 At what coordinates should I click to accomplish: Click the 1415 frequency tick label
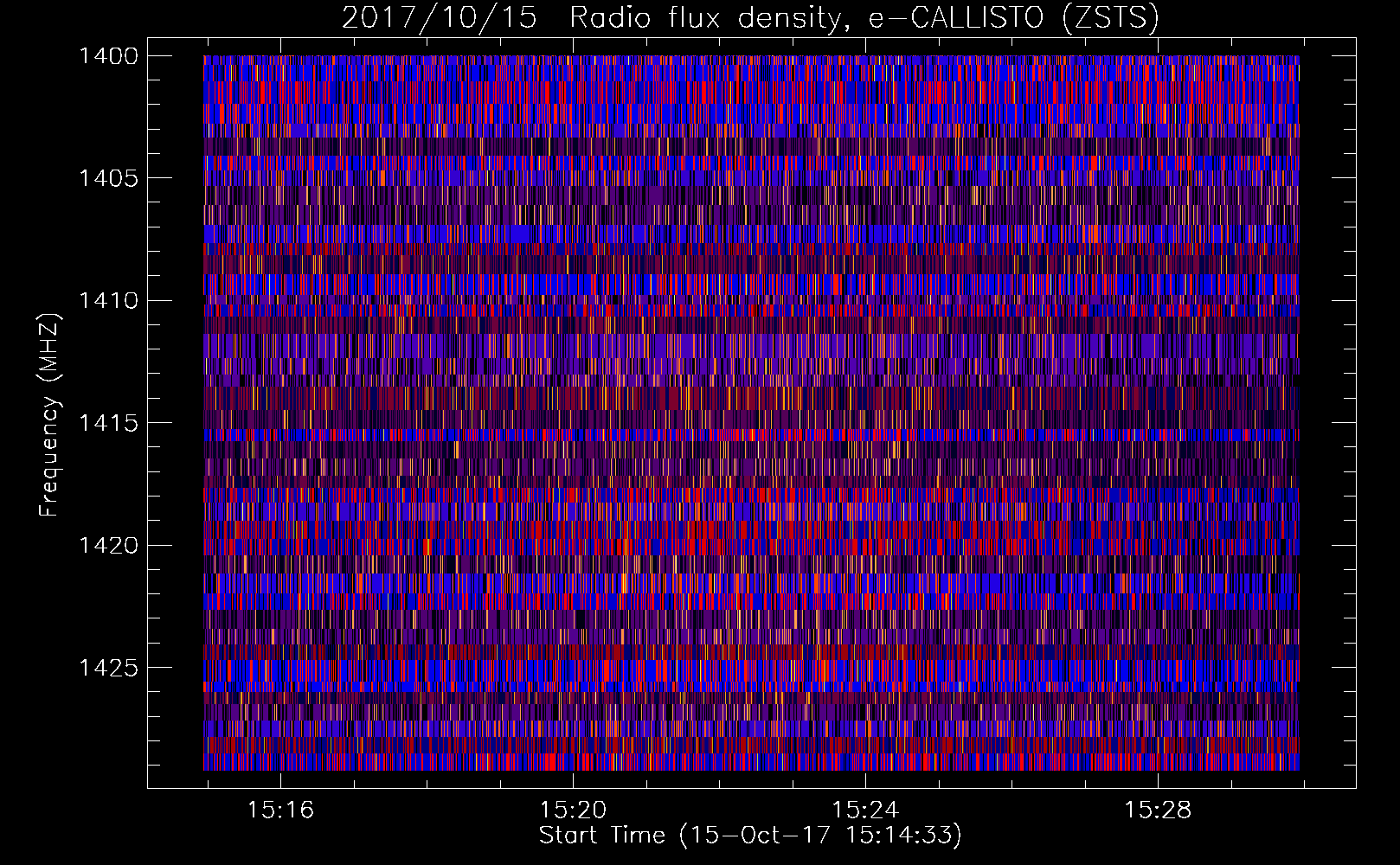pos(108,423)
